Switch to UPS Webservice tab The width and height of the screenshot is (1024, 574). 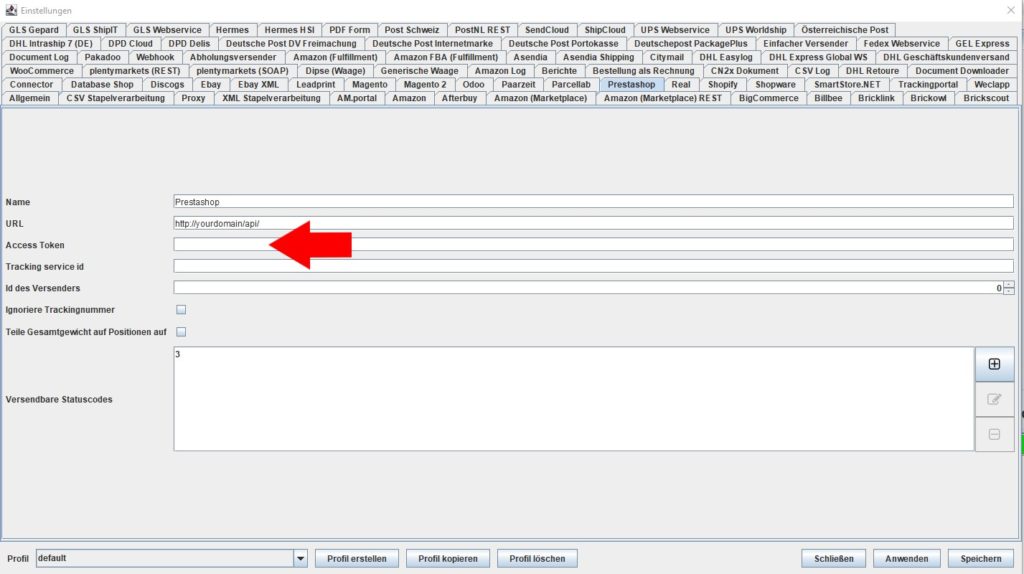(x=675, y=29)
